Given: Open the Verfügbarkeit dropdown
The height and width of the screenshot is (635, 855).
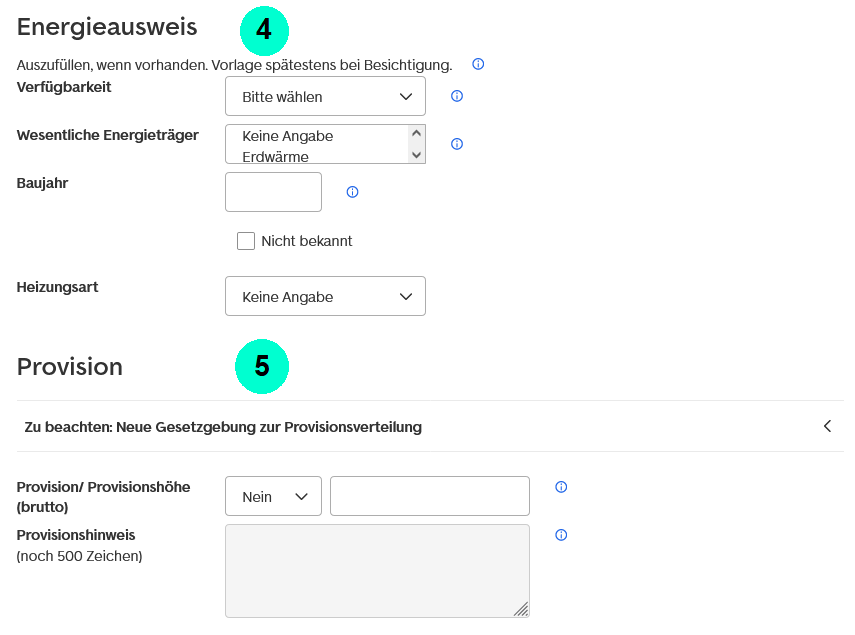Looking at the screenshot, I should coord(325,96).
